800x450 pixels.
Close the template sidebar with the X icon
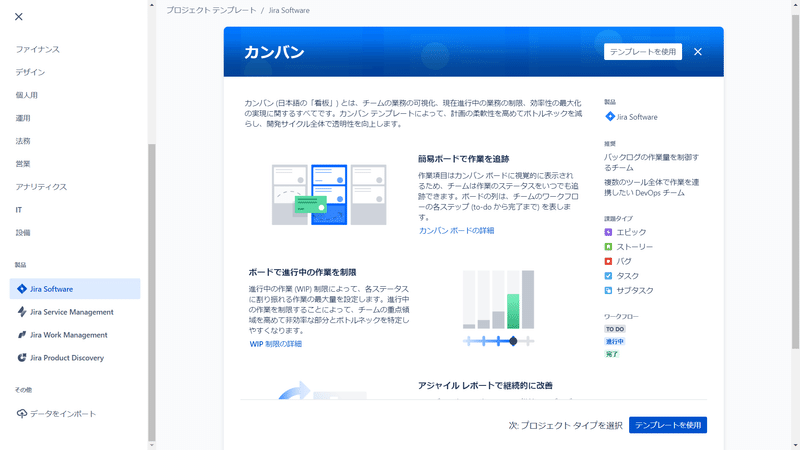[x=19, y=17]
